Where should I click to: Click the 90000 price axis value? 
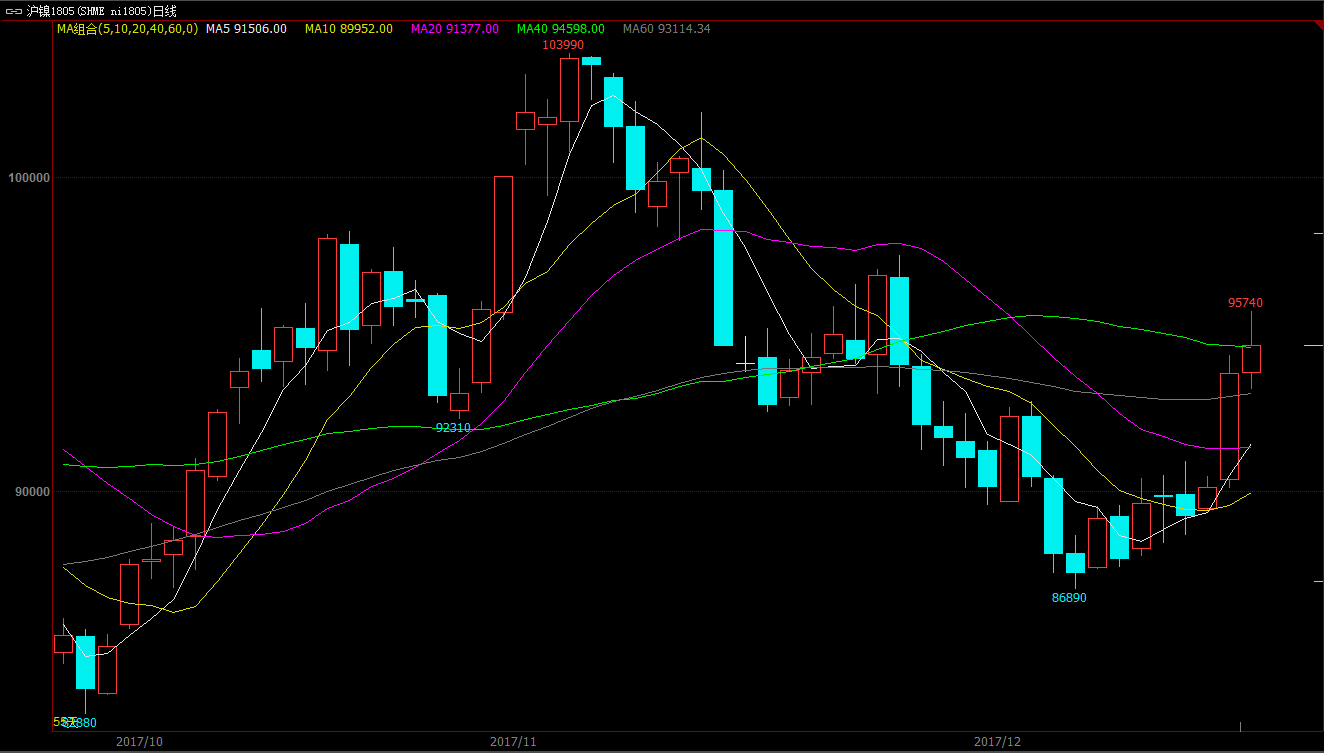32,492
